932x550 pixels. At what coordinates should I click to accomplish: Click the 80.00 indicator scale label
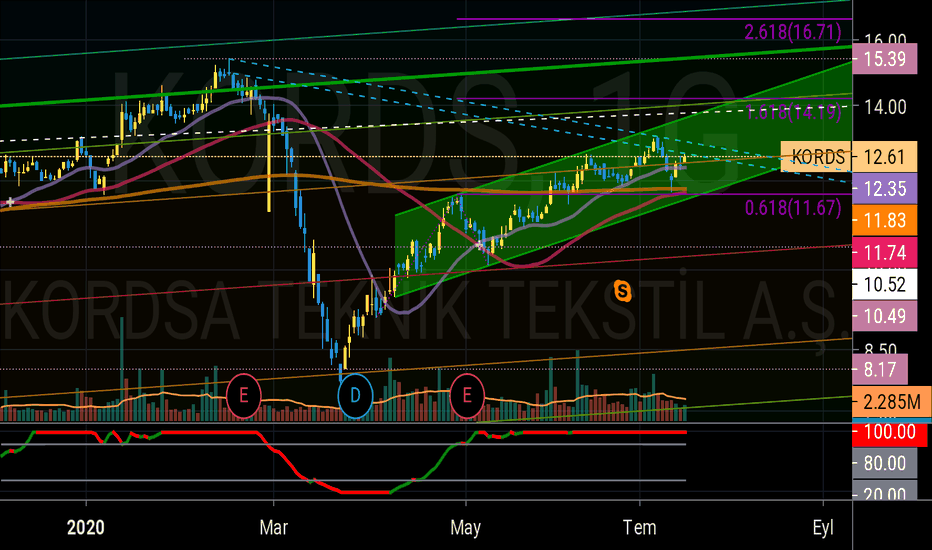point(884,463)
